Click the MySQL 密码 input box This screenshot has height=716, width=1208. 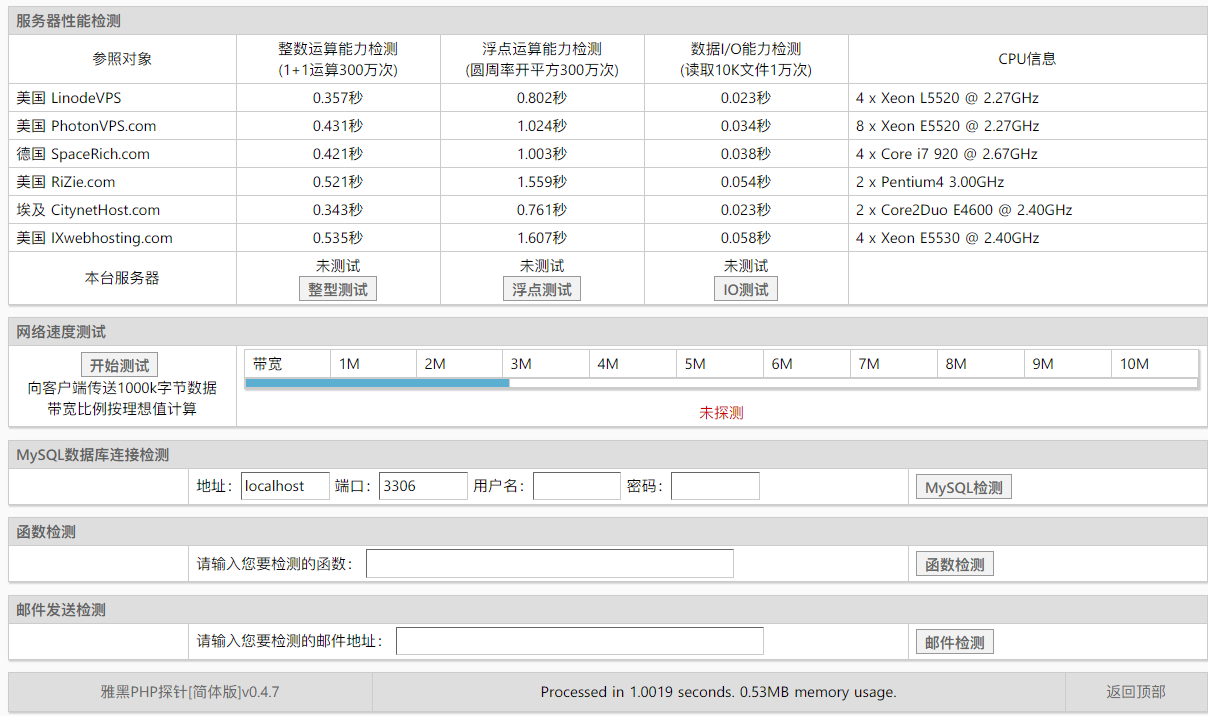coord(715,486)
